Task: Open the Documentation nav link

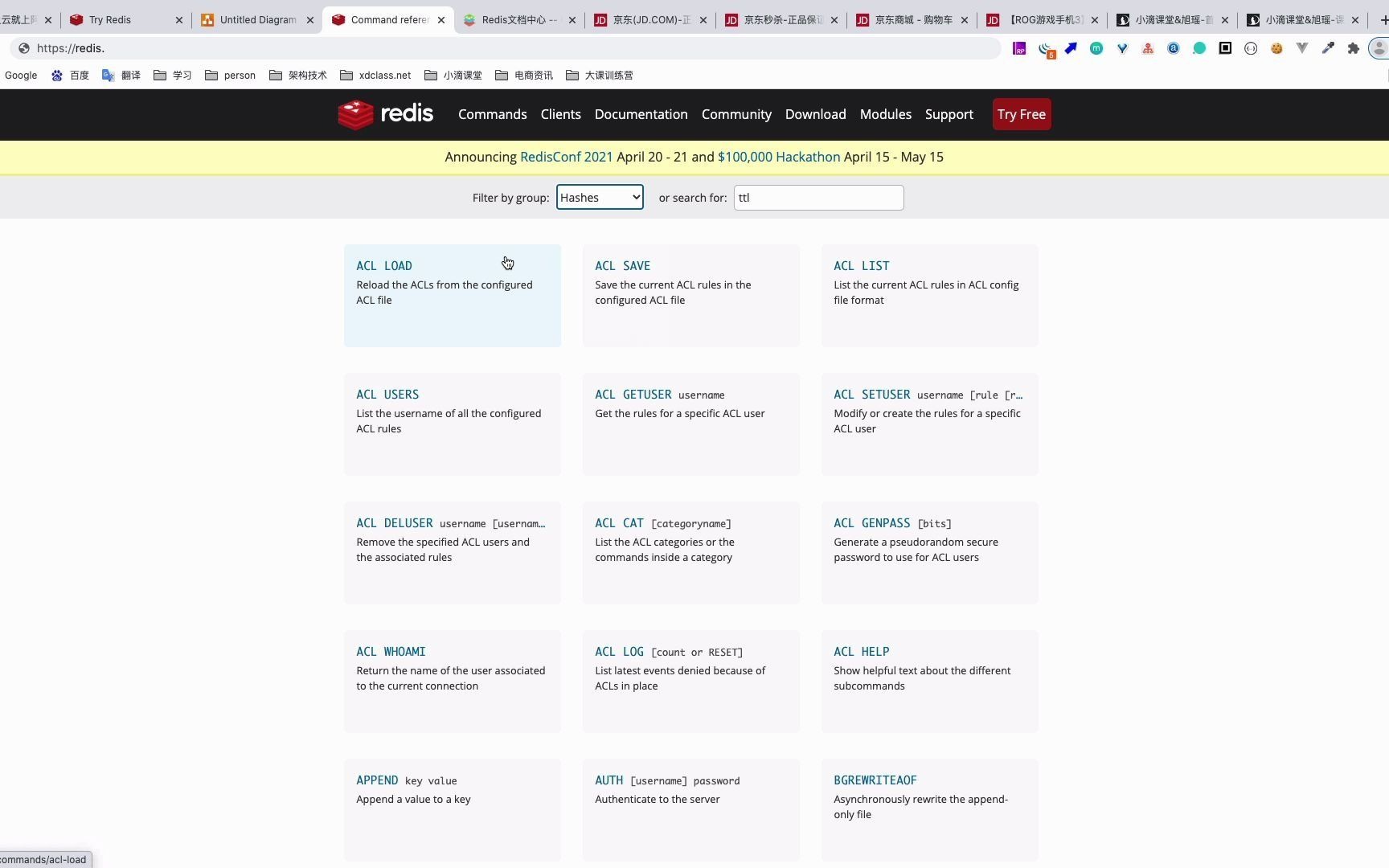Action: tap(641, 114)
